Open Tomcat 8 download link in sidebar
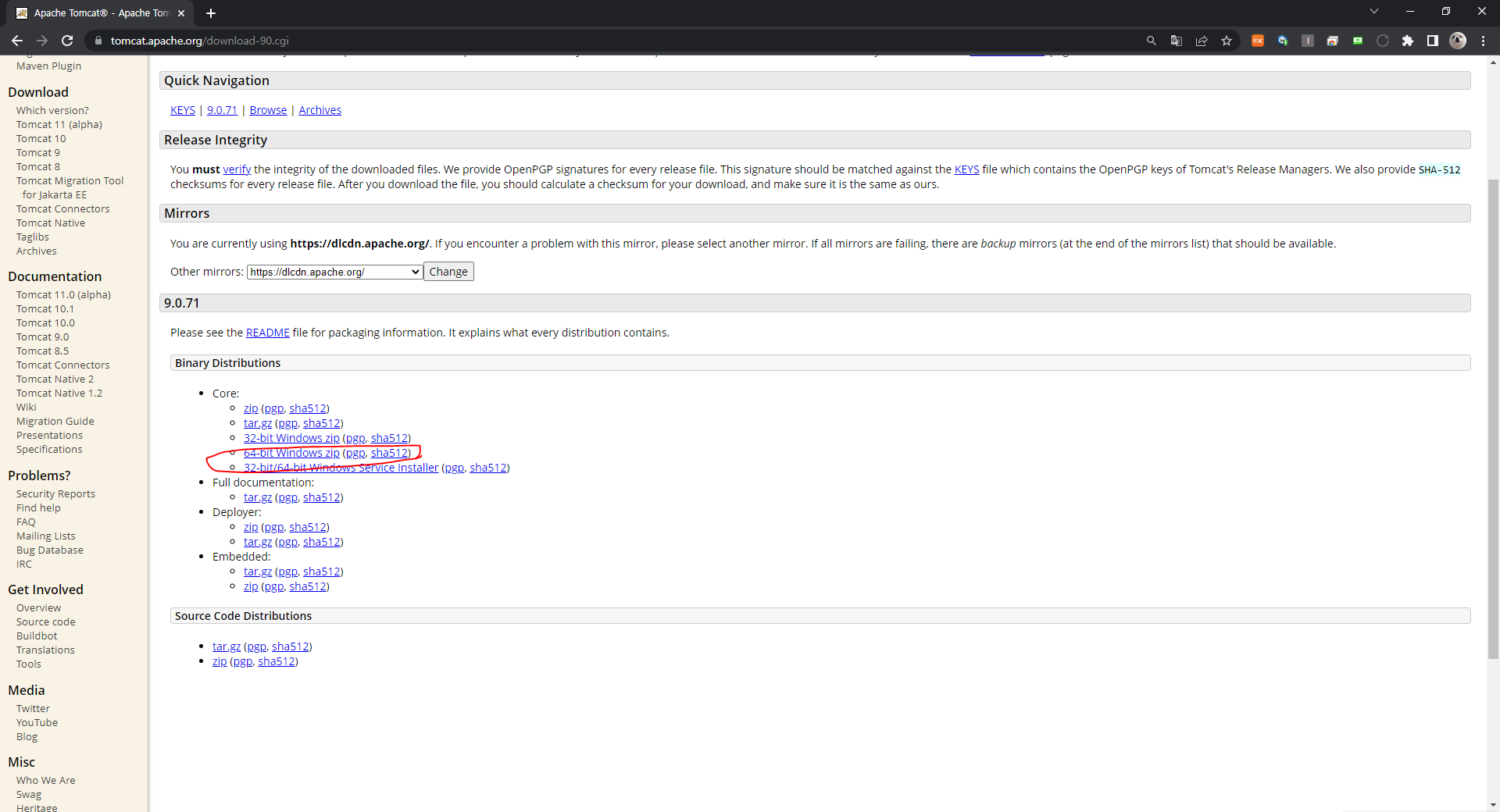 [x=38, y=166]
